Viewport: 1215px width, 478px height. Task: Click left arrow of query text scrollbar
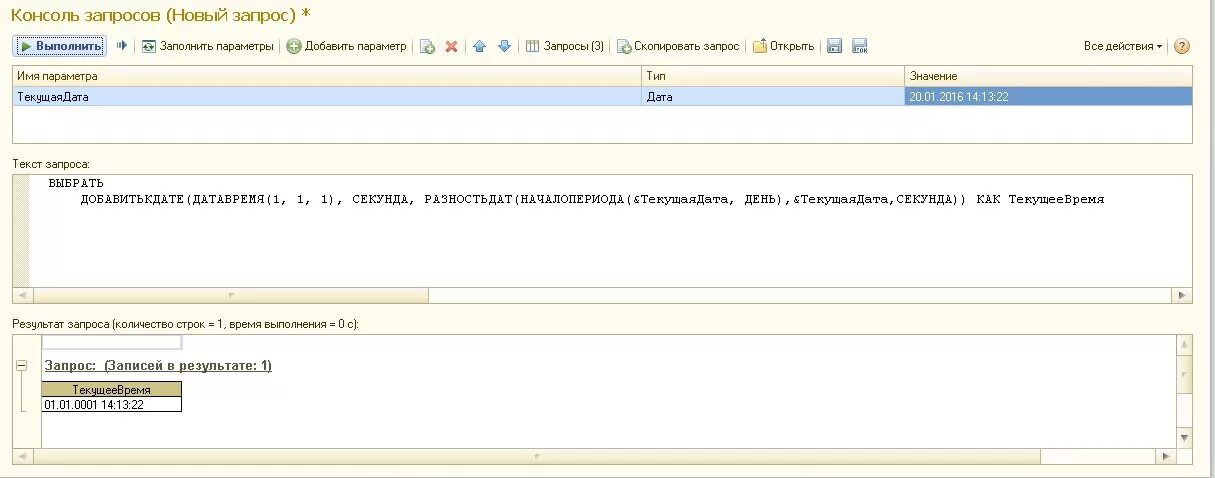tap(23, 296)
